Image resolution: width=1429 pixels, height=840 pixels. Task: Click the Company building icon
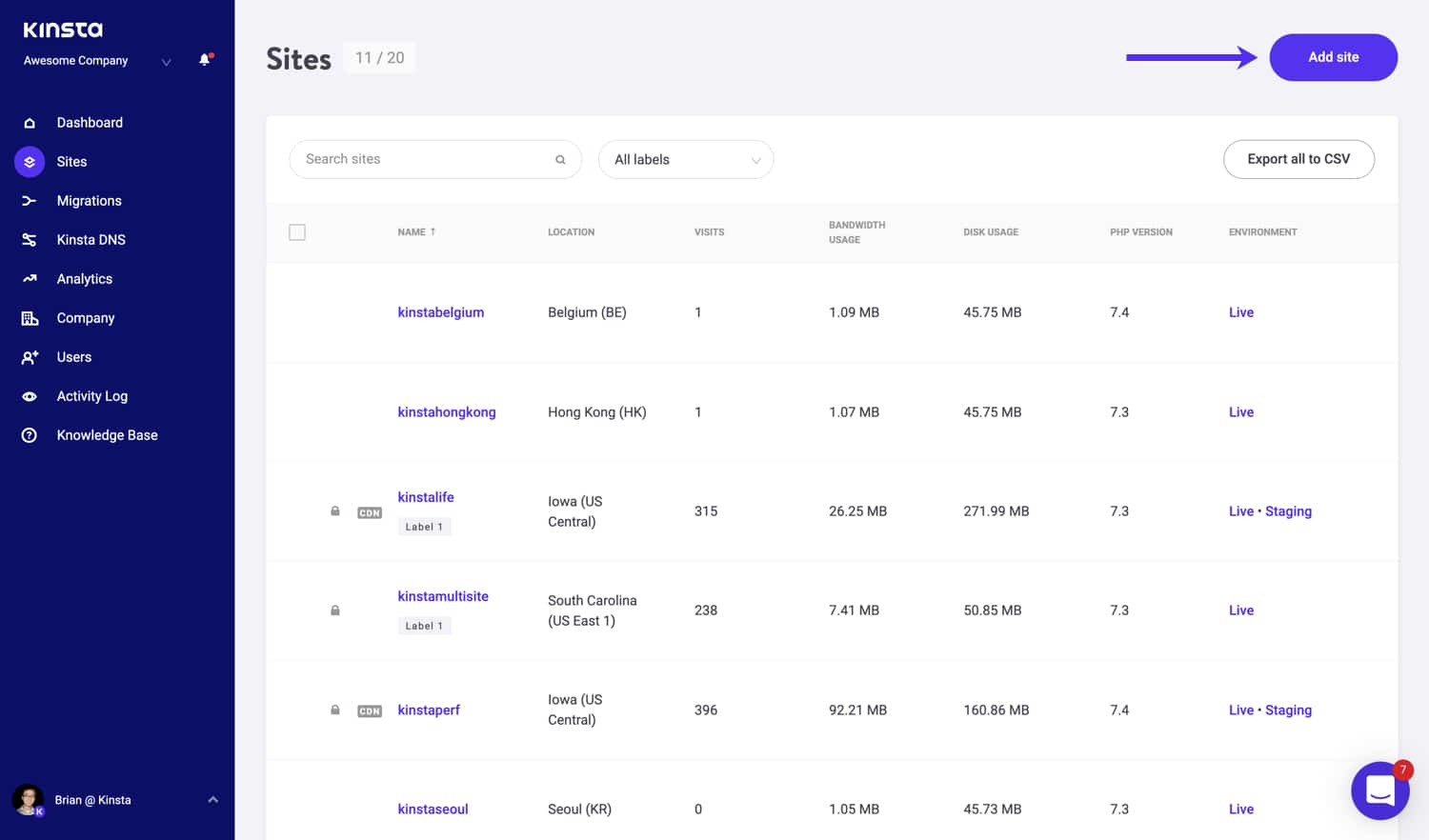click(30, 317)
